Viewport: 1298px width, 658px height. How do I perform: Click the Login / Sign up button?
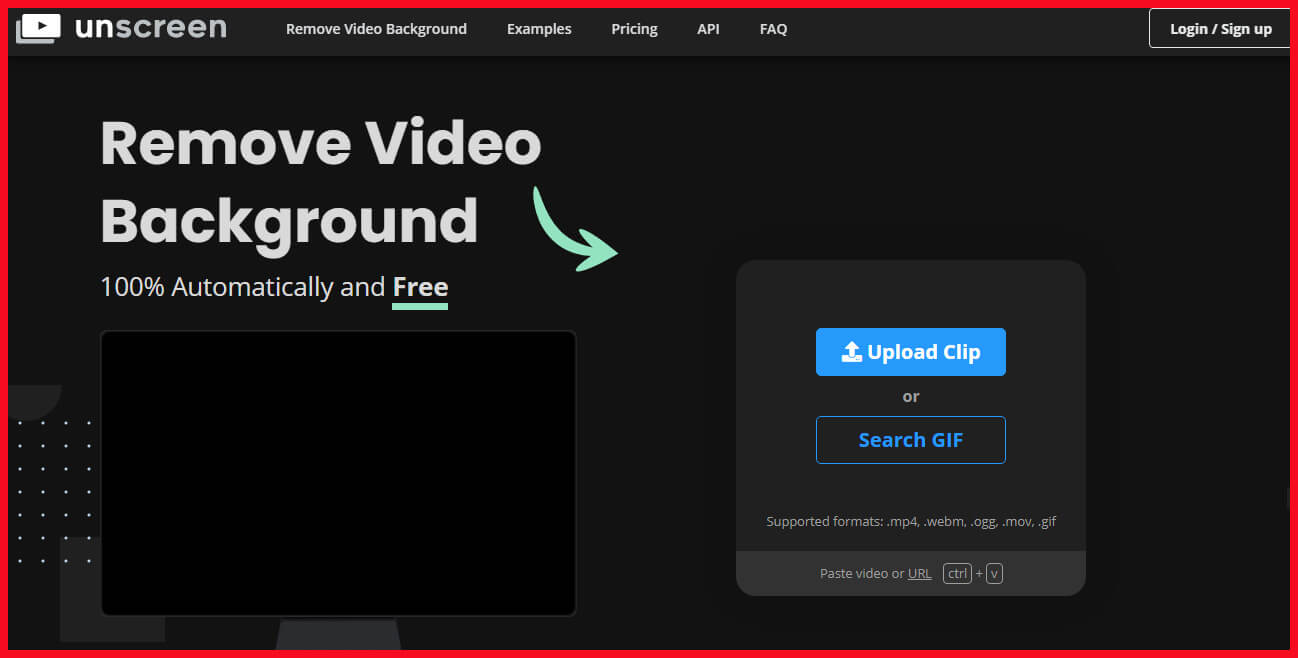[1220, 28]
